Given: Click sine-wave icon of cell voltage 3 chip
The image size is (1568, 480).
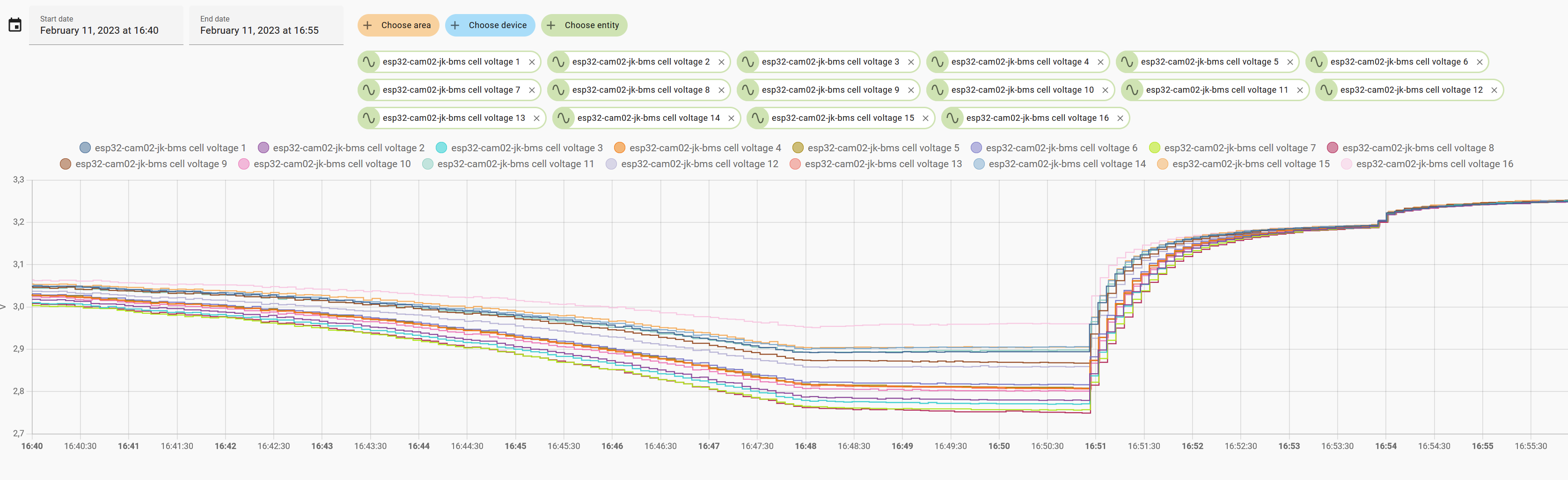Looking at the screenshot, I should (x=747, y=62).
